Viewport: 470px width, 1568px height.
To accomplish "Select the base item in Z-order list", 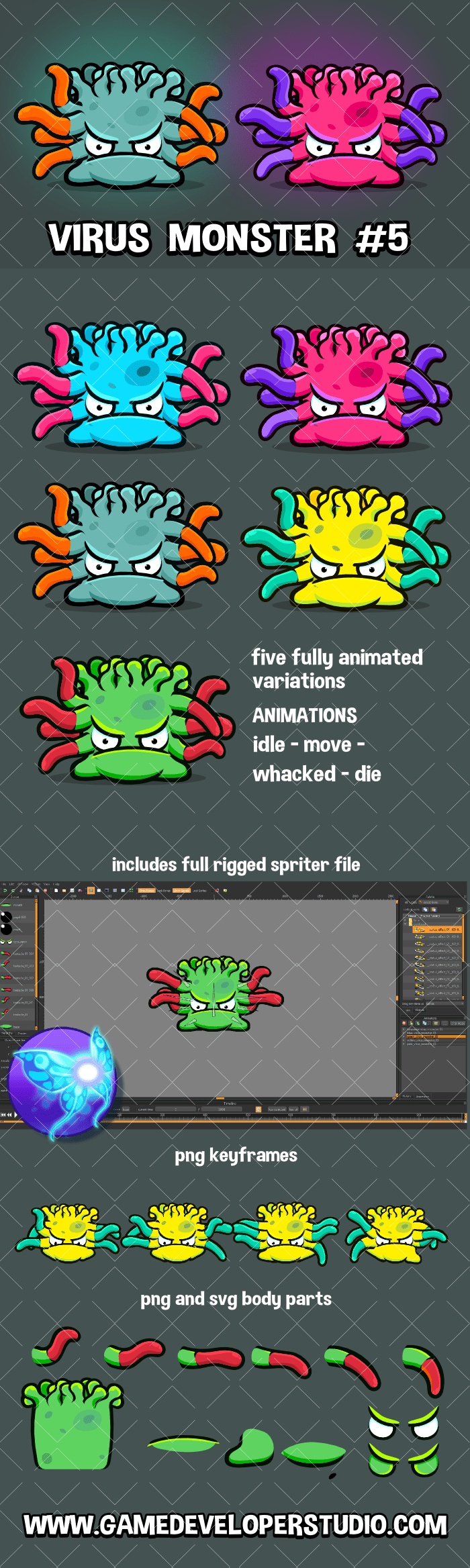I will pyautogui.click(x=17, y=1026).
